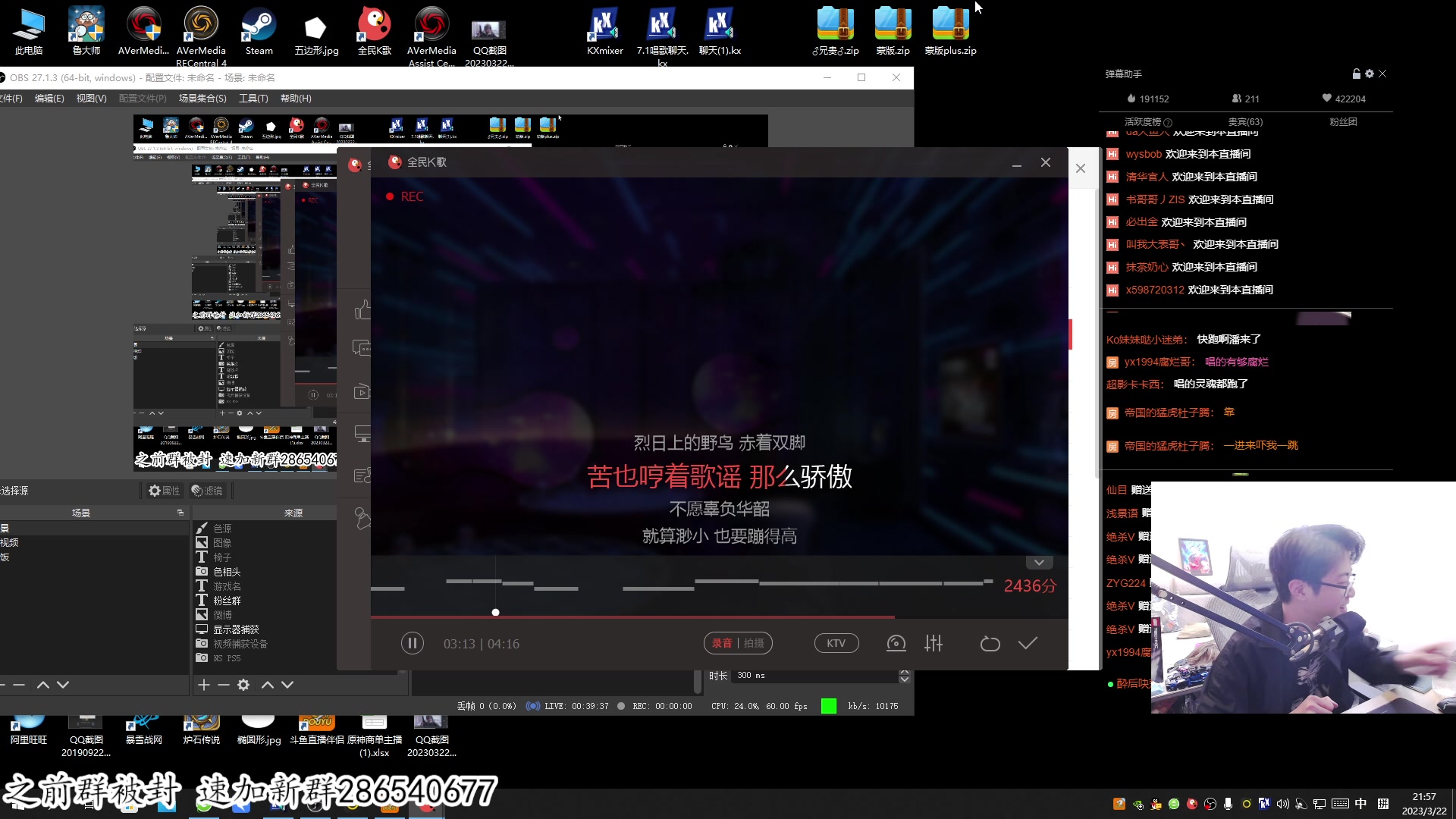This screenshot has width=1456, height=819.
Task: Open 视图(V) menu in OBS
Action: click(91, 99)
